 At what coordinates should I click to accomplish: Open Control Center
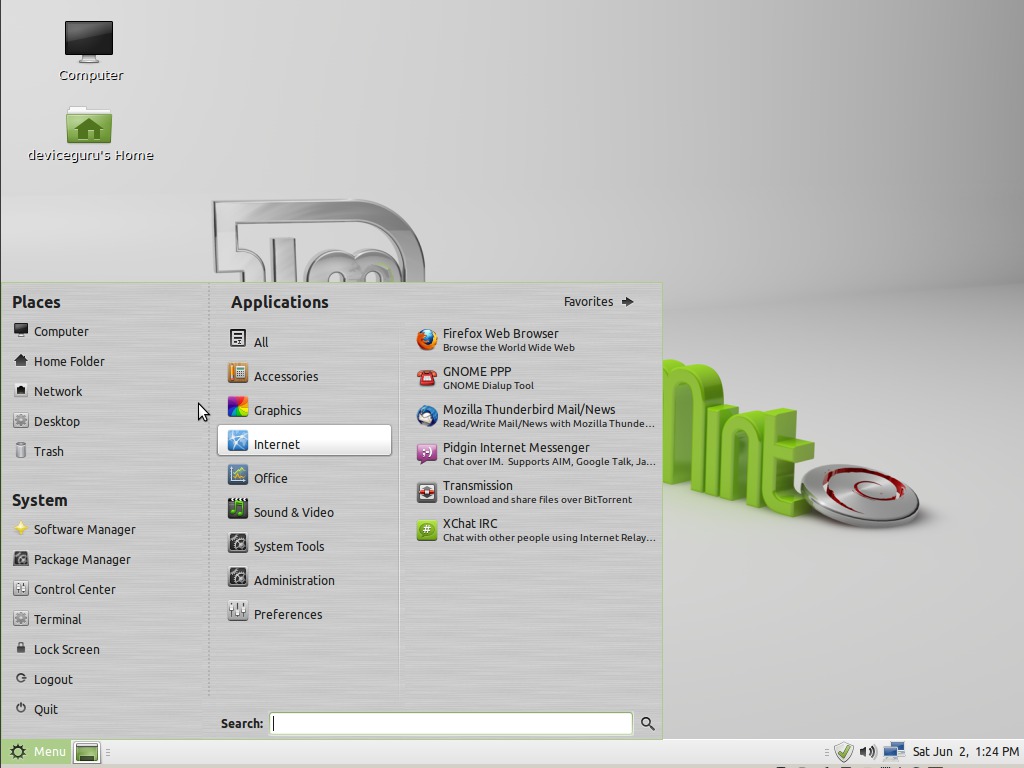tap(64, 589)
